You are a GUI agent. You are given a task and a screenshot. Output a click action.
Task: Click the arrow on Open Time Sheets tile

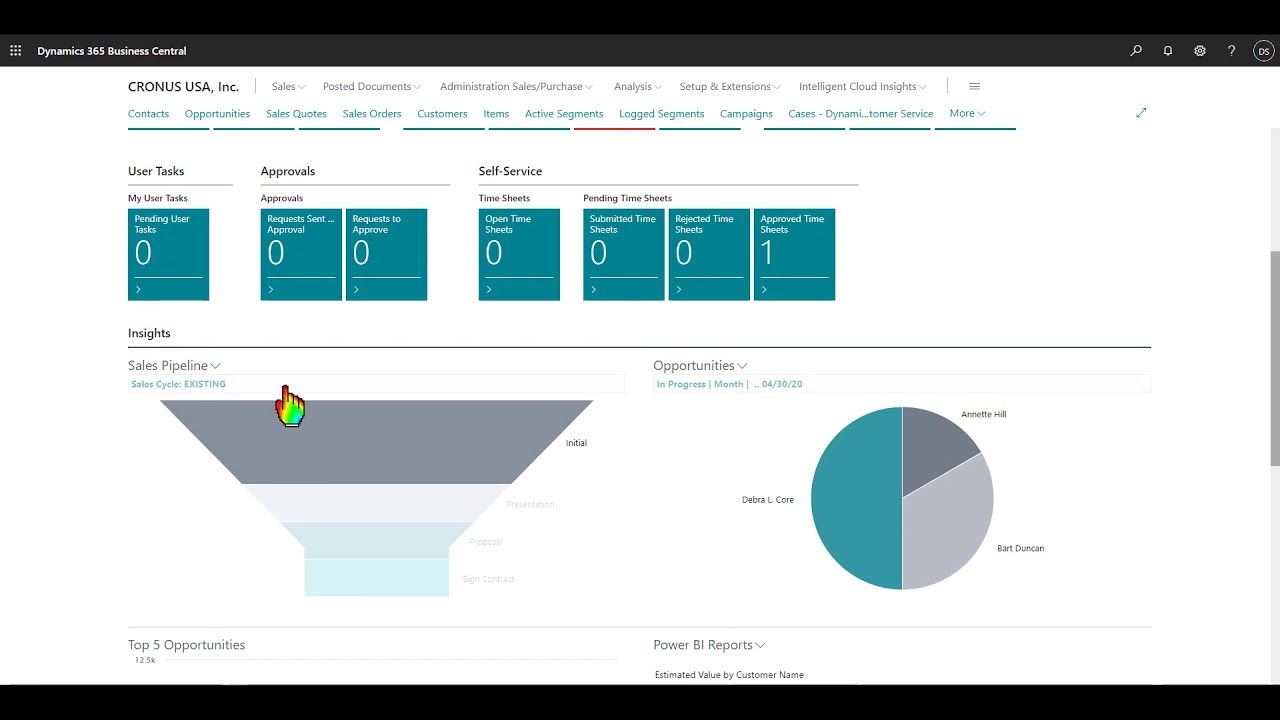tap(489, 290)
